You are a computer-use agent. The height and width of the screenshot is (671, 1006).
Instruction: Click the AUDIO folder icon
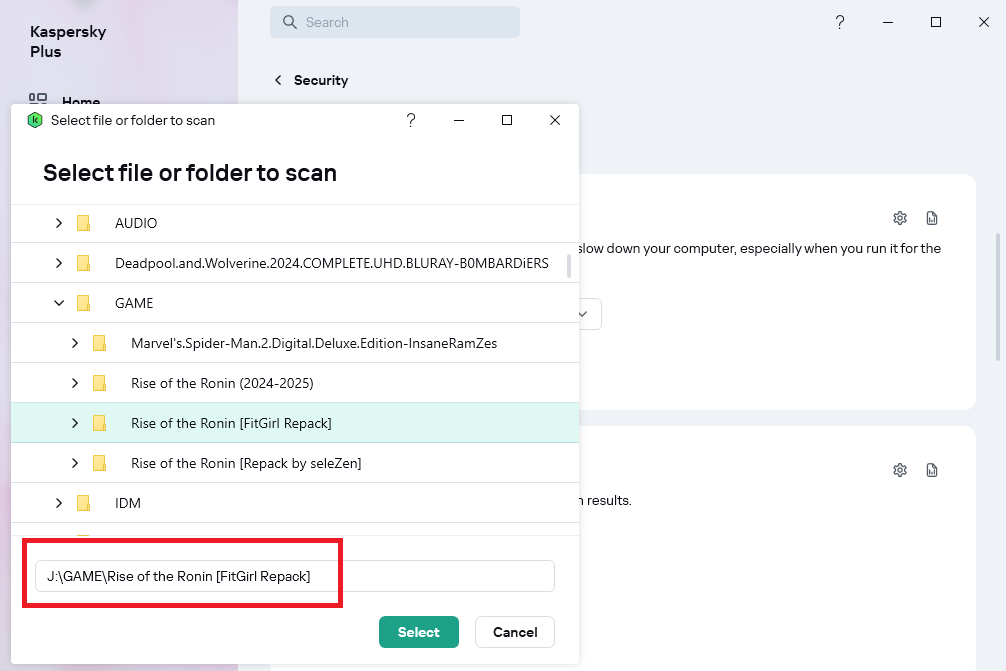click(83, 223)
